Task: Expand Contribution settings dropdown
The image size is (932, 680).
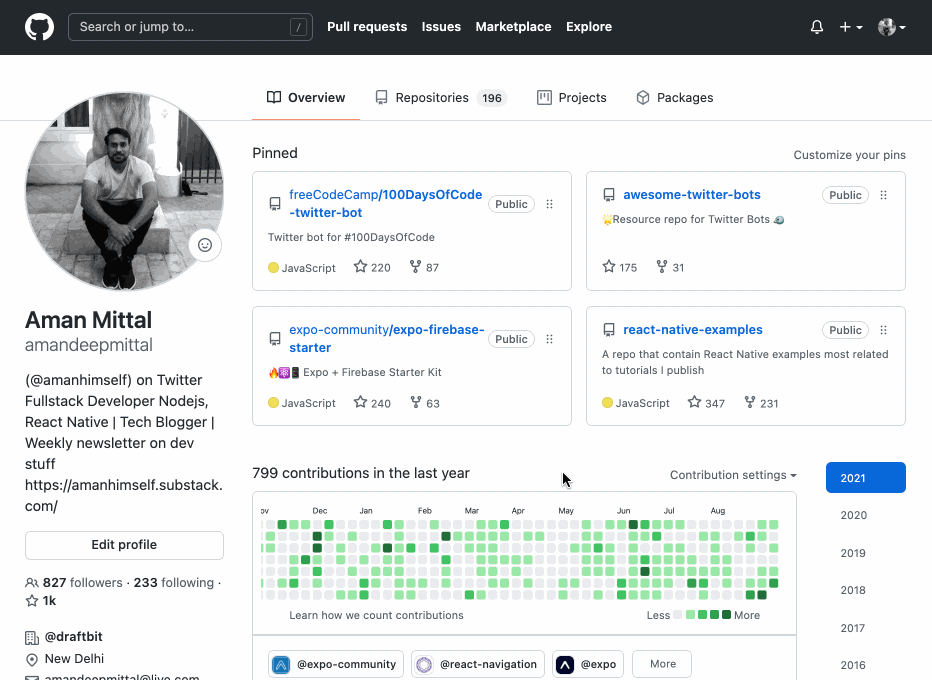Action: [x=733, y=475]
